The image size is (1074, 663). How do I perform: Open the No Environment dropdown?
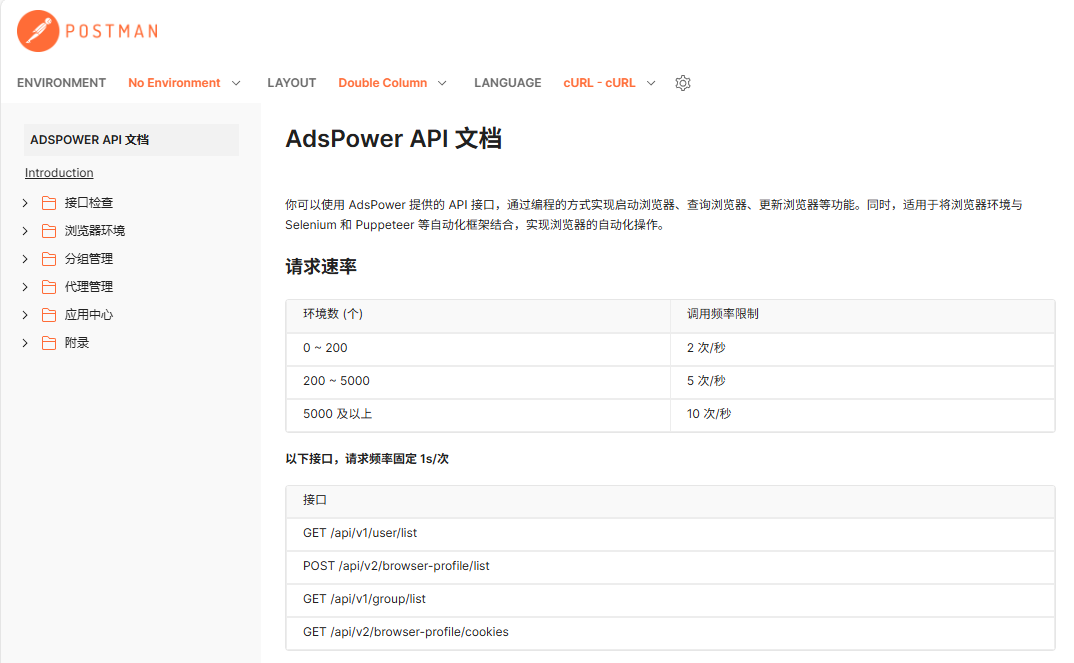point(185,83)
